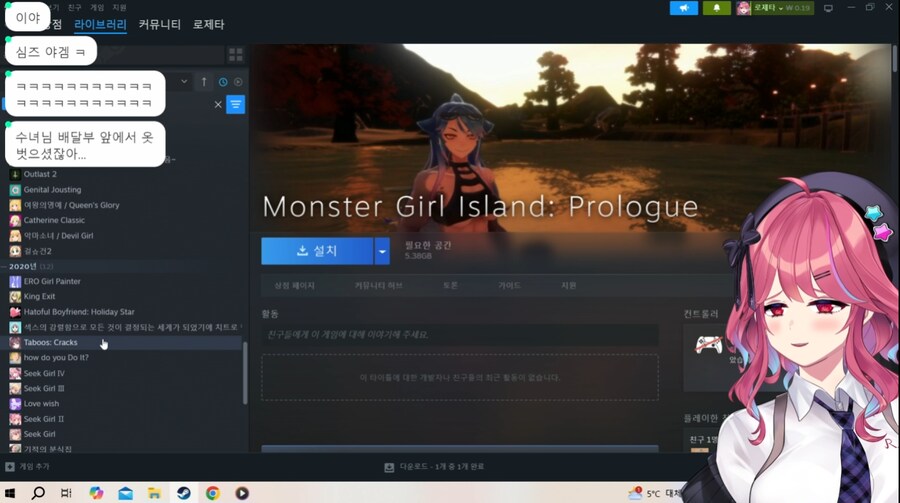Open the game page 지원 link
Viewport: 900px width, 503px height.
(x=568, y=285)
